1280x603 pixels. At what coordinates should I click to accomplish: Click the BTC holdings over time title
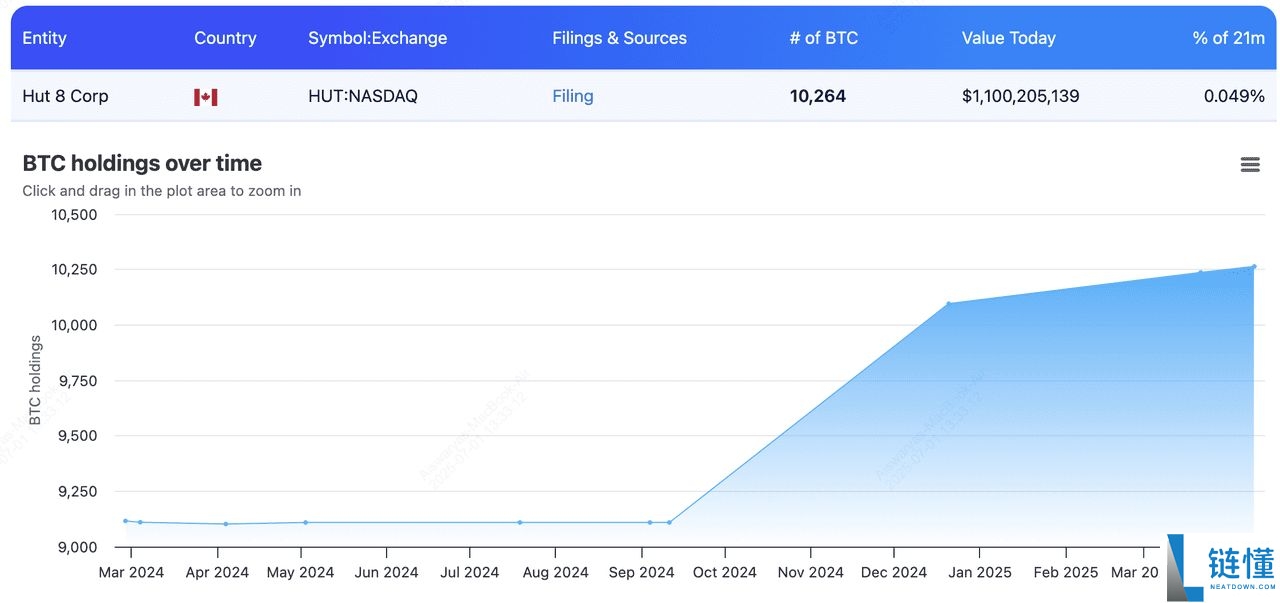tap(141, 163)
